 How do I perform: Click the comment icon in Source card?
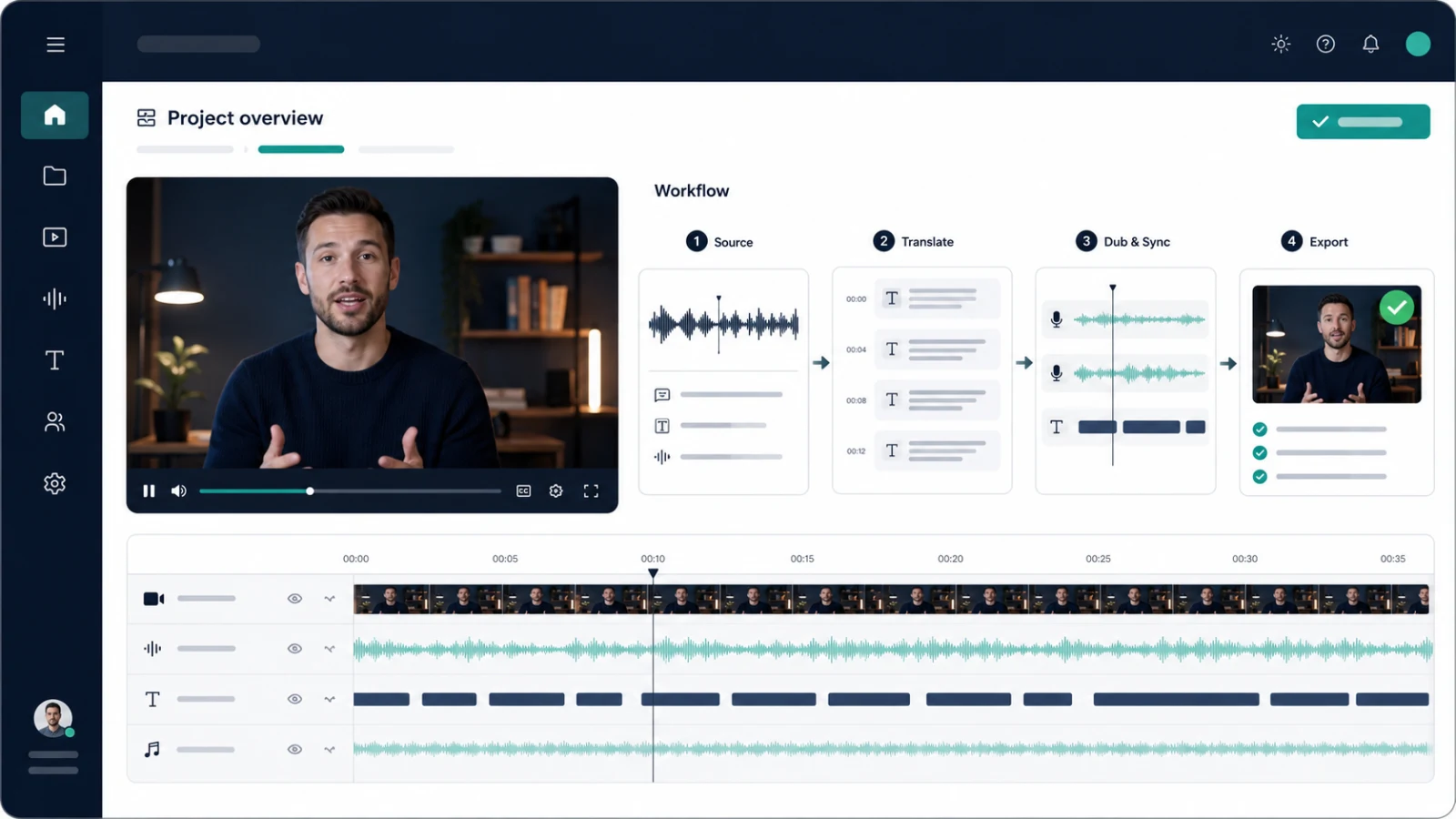coord(662,395)
